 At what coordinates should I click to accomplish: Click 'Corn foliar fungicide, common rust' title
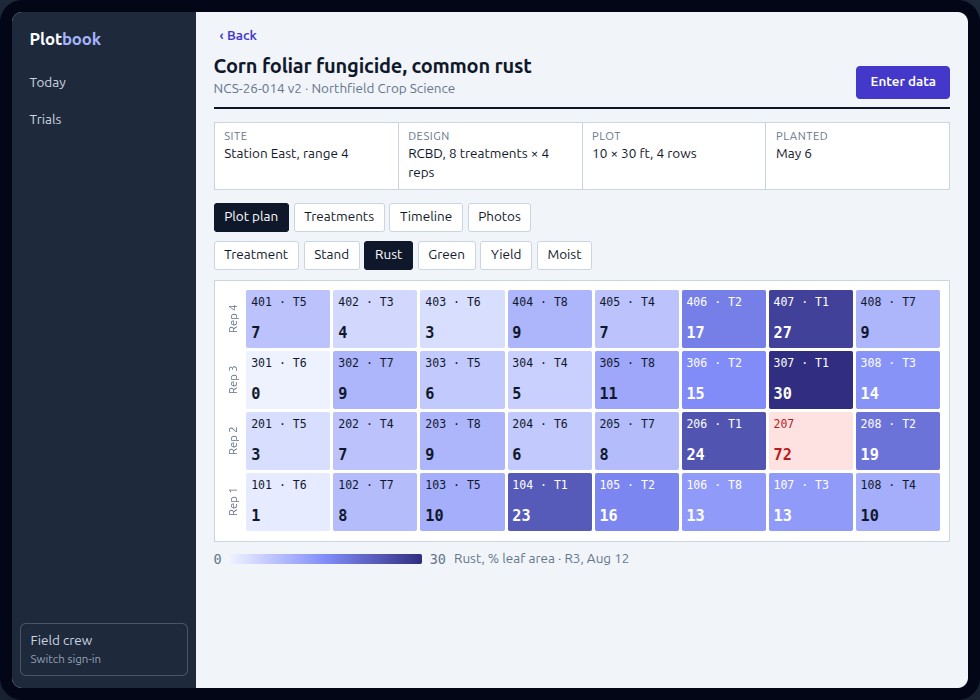tap(372, 66)
